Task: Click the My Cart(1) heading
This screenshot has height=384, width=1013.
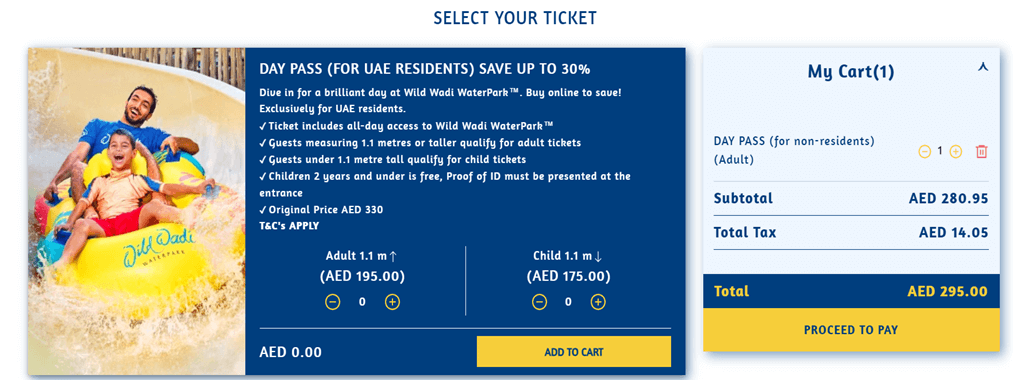Action: (851, 71)
